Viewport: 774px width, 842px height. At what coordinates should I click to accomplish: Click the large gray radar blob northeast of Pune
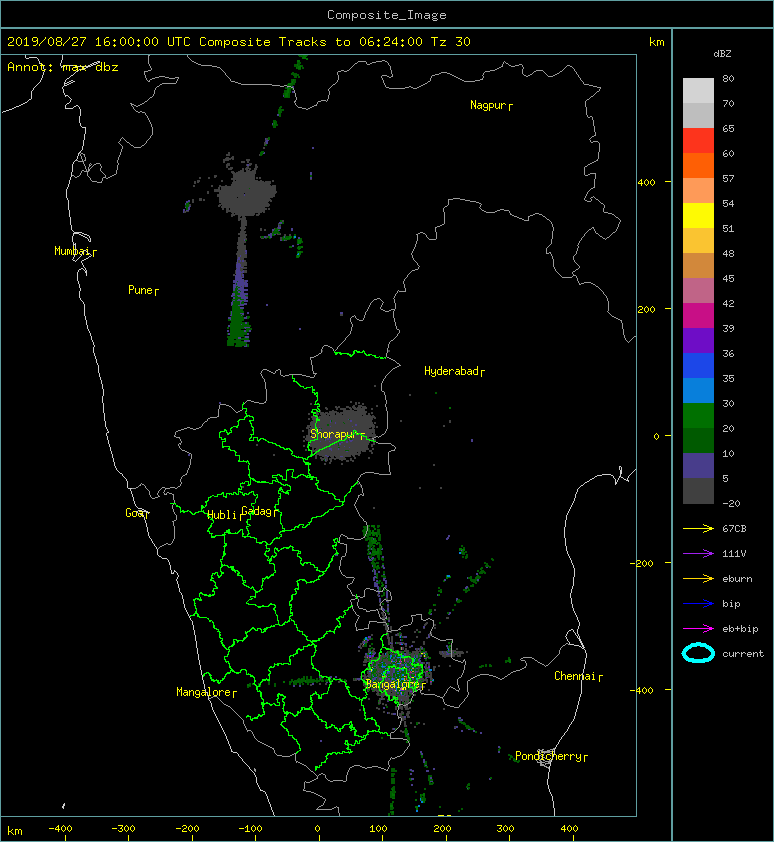(247, 193)
